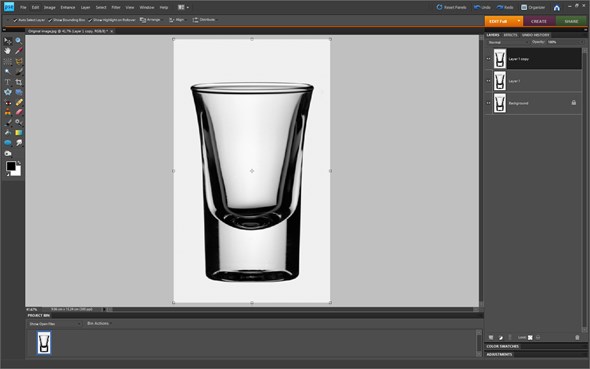The height and width of the screenshot is (369, 590).
Task: Select the Eraser tool
Action: tap(18, 112)
